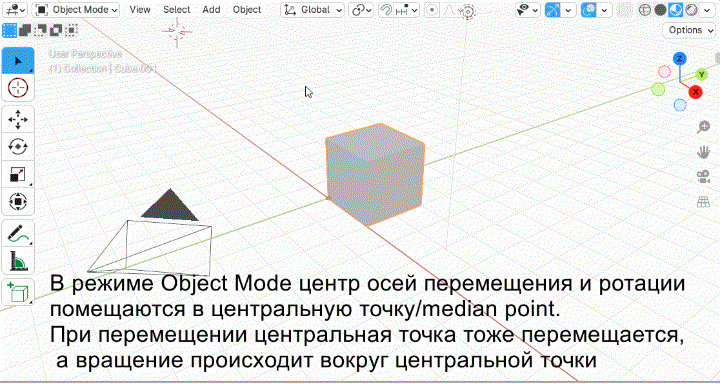Image resolution: width=720 pixels, height=384 pixels.
Task: Click the gray cube in viewport
Action: coord(375,175)
